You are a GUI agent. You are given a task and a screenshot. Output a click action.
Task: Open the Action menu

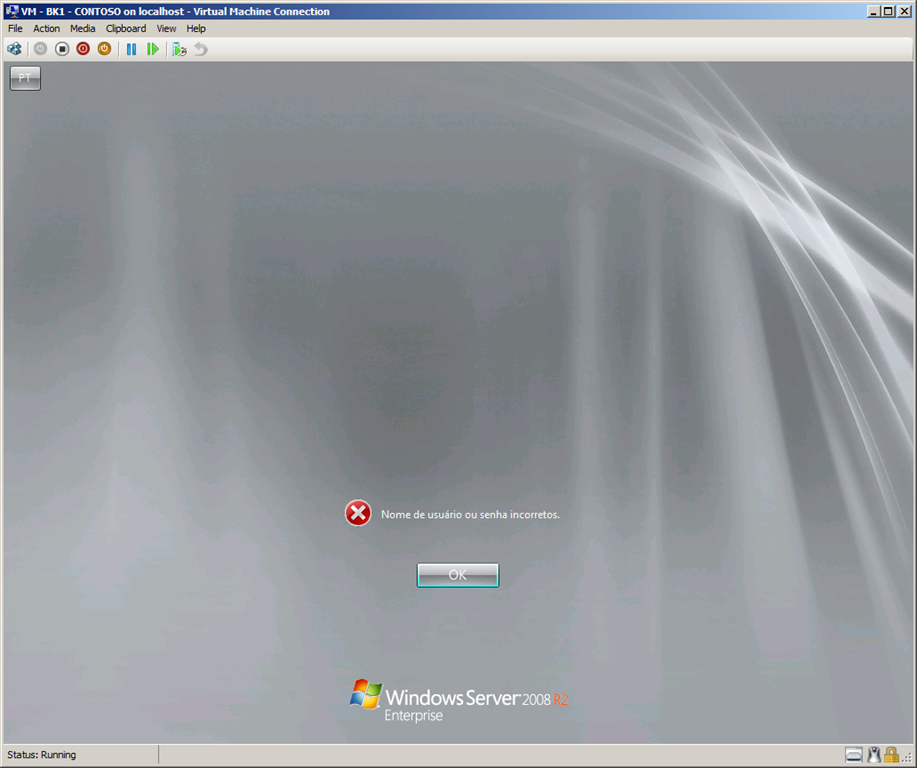pos(47,29)
